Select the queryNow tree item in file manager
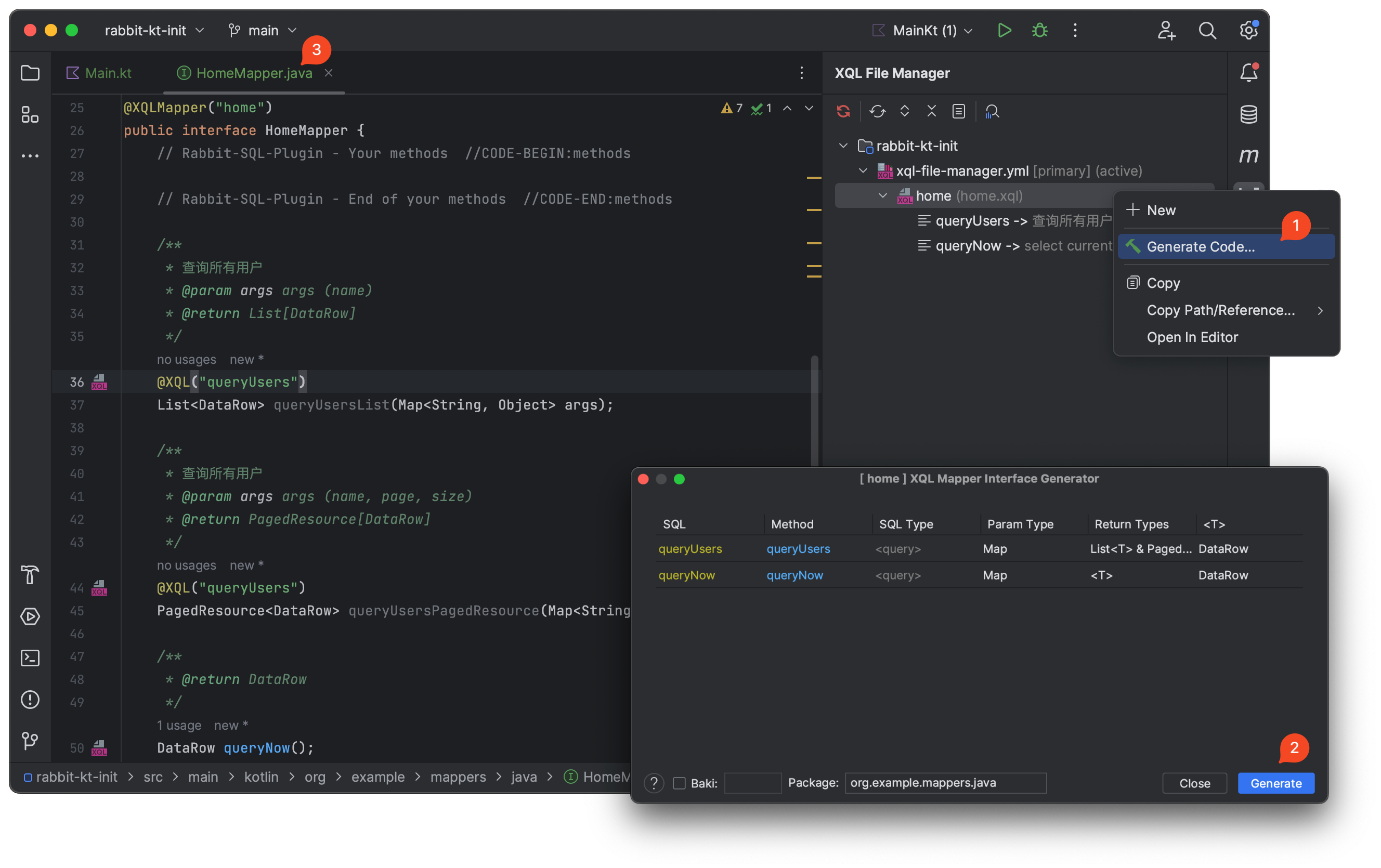 point(1014,245)
